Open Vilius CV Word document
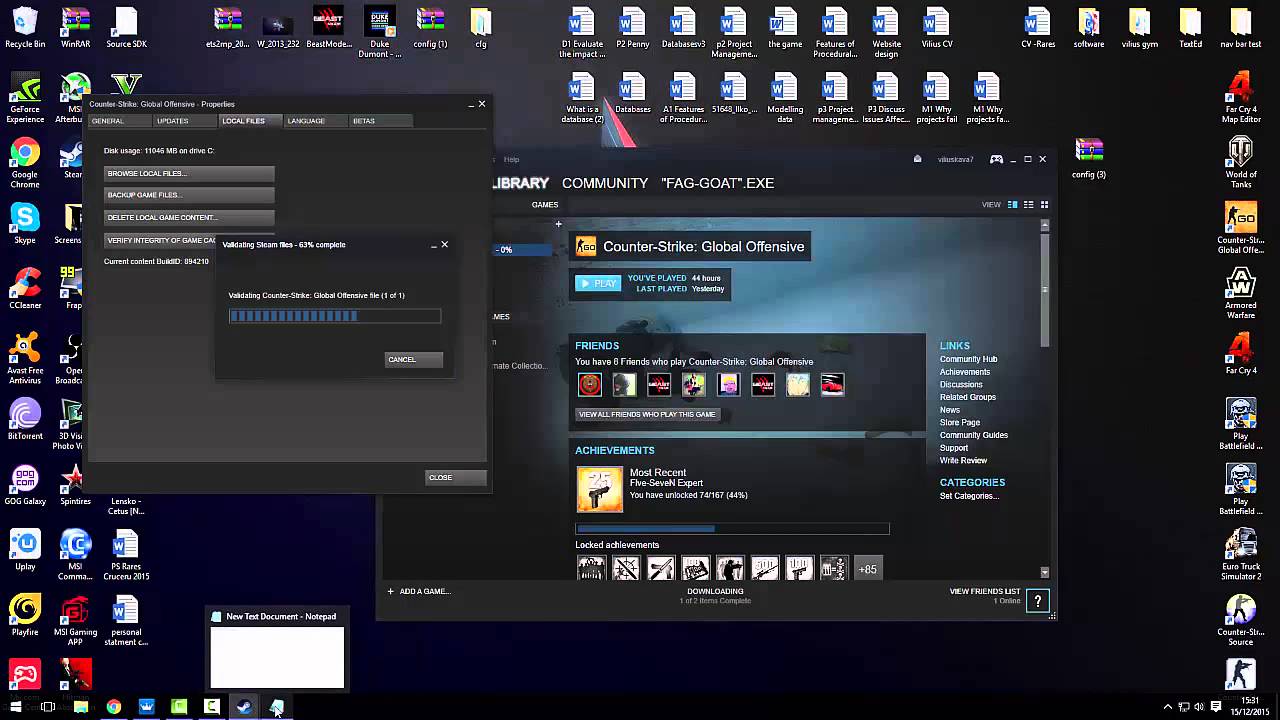Viewport: 1280px width, 720px height. [936, 28]
